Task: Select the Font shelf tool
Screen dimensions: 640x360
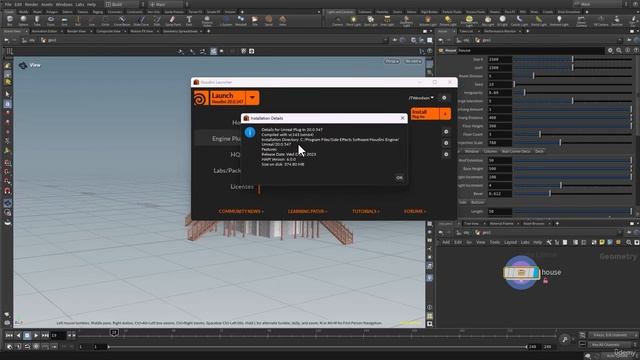Action: [189, 20]
